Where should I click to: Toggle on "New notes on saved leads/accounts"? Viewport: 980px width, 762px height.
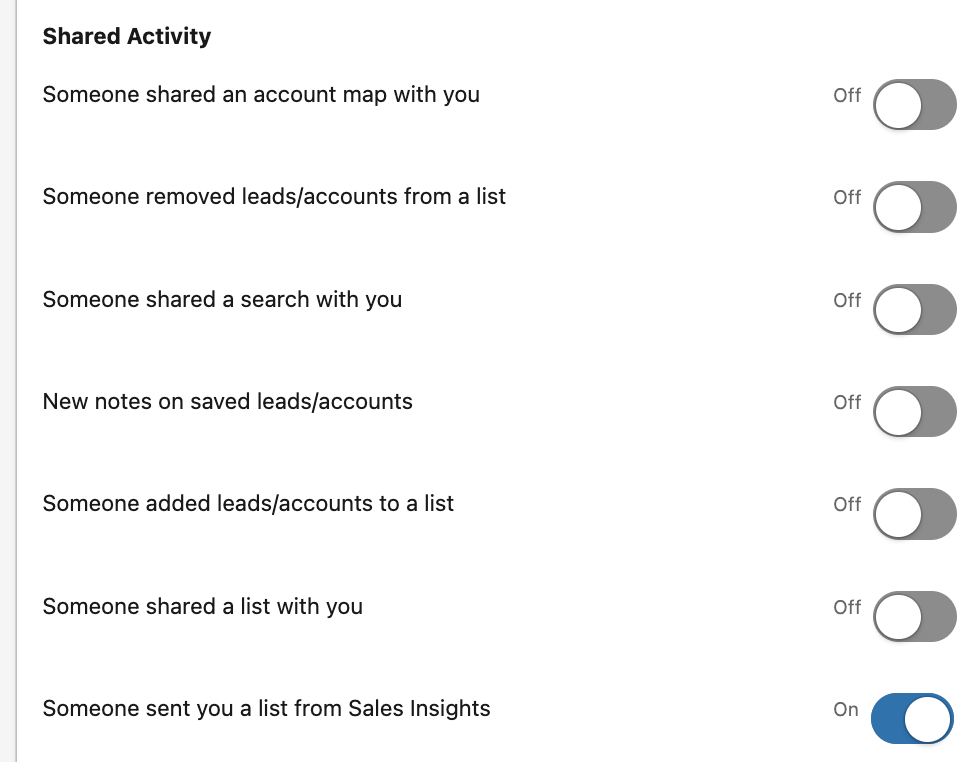913,412
